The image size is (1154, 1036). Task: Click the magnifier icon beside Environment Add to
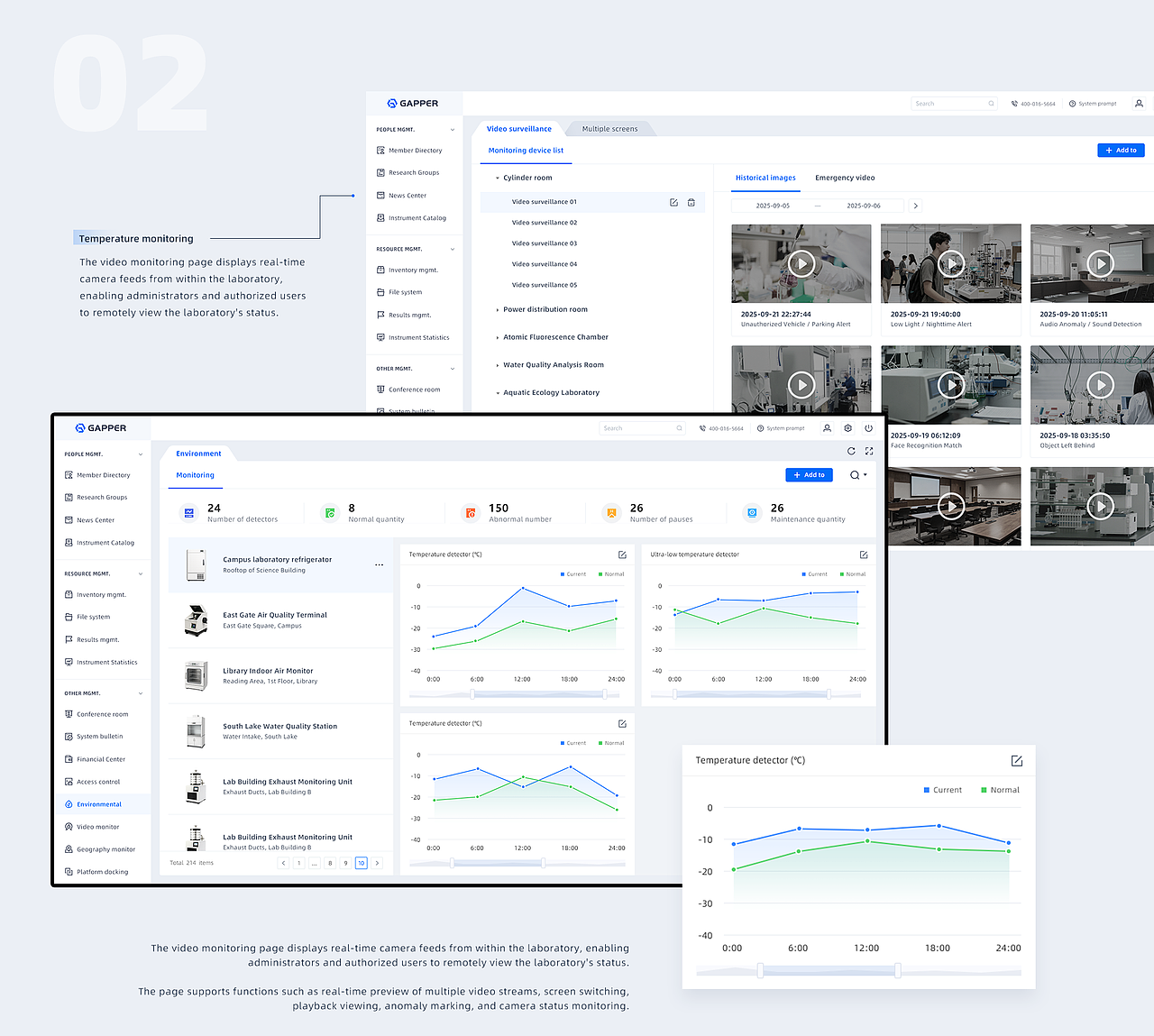pos(855,475)
